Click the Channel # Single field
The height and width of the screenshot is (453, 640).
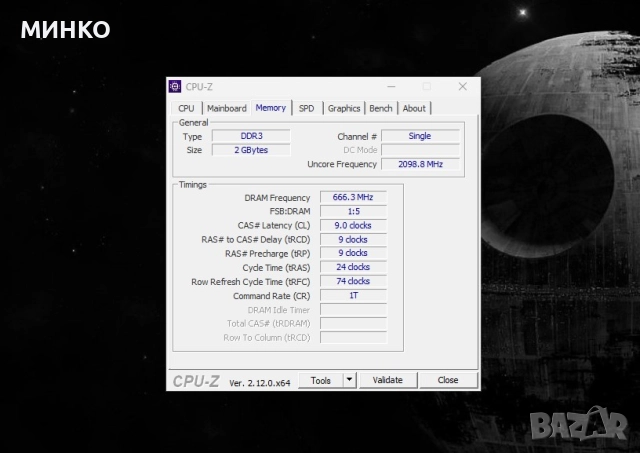tap(420, 136)
